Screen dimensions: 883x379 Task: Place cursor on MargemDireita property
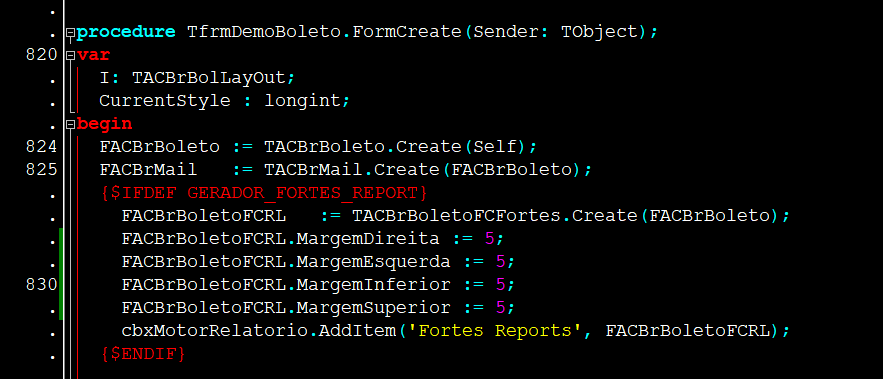click(x=368, y=239)
